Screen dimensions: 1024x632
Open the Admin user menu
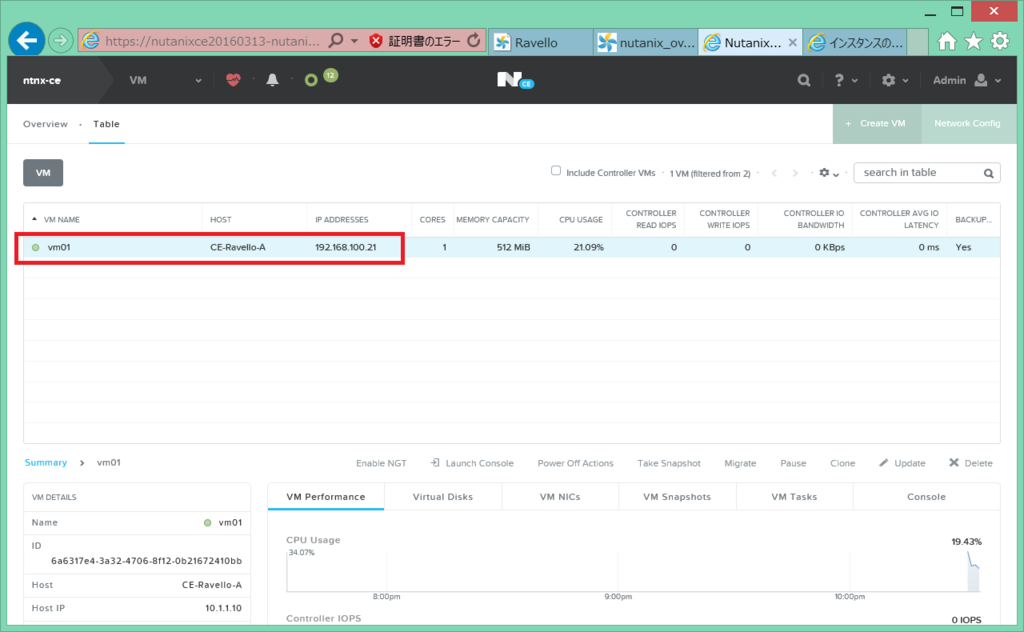coord(967,80)
